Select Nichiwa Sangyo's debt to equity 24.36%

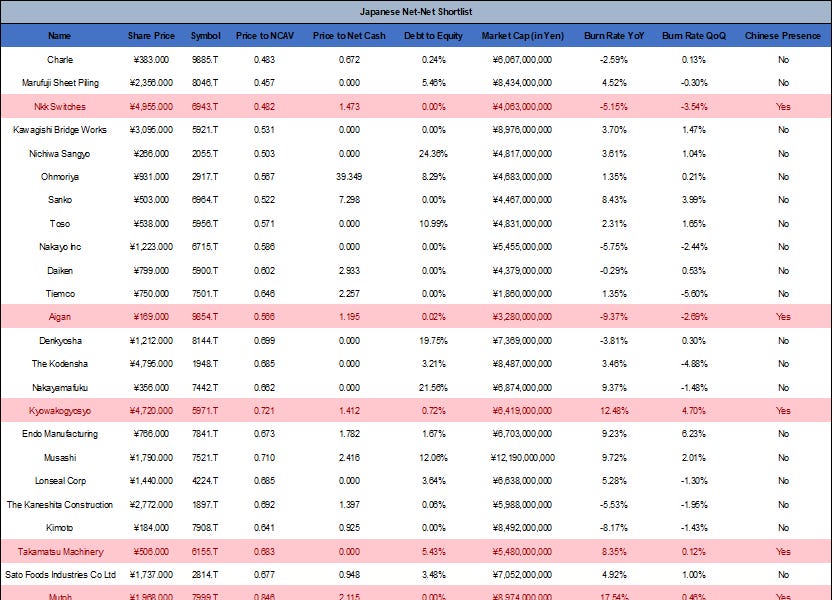pyautogui.click(x=432, y=153)
